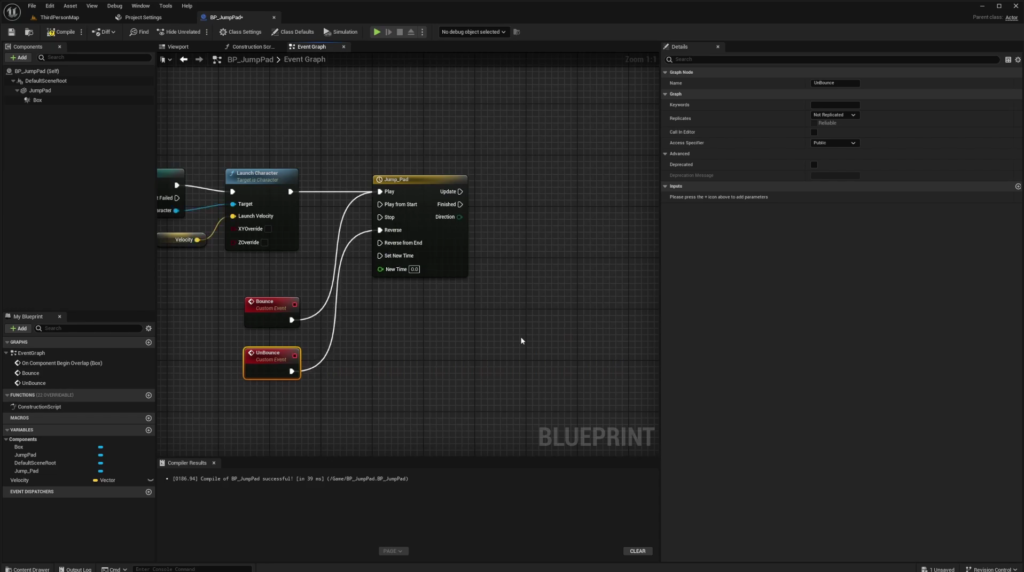The height and width of the screenshot is (572, 1024).
Task: Add an input parameter in Details Inputs
Action: 1017,186
